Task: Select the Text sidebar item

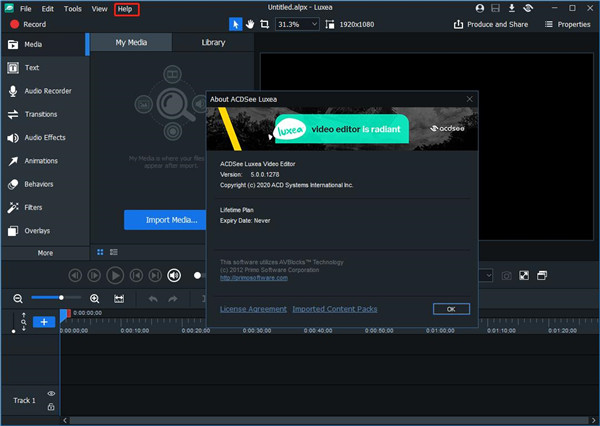Action: pos(44,68)
